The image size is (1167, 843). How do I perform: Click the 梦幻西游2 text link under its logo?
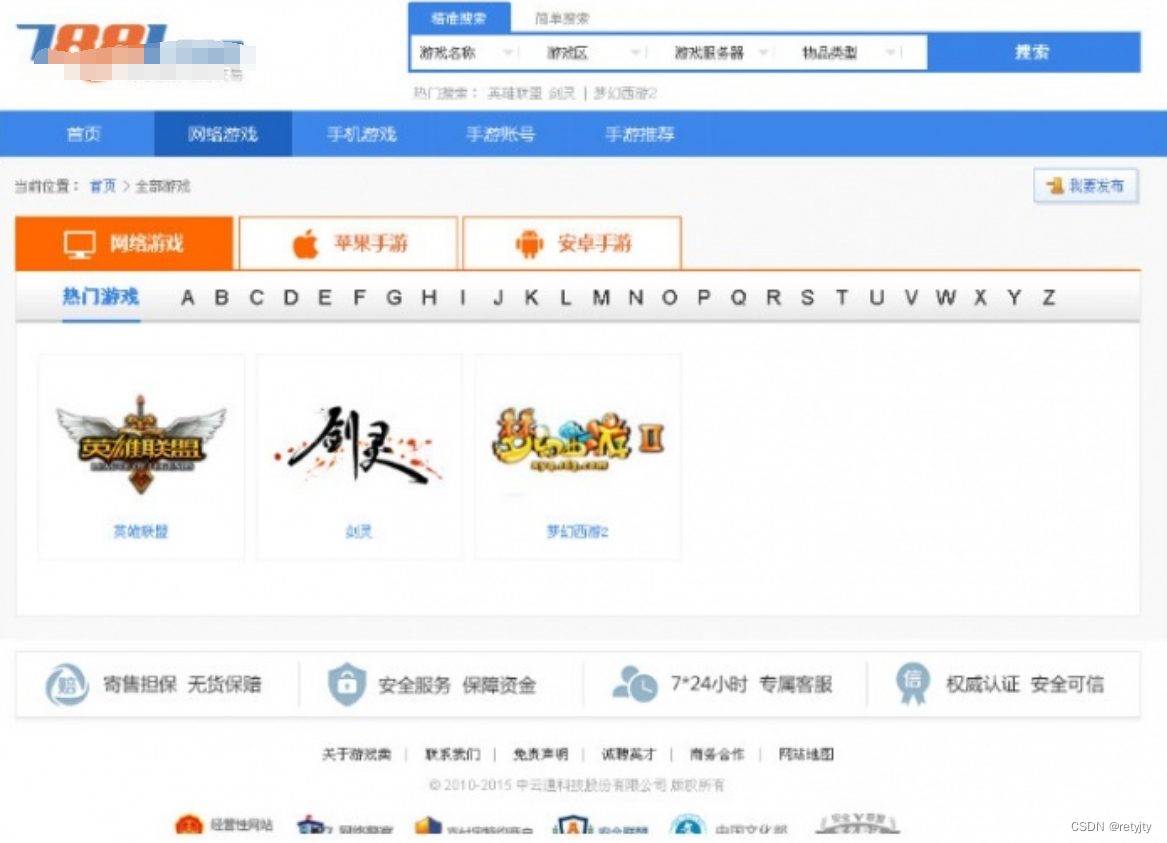(578, 531)
